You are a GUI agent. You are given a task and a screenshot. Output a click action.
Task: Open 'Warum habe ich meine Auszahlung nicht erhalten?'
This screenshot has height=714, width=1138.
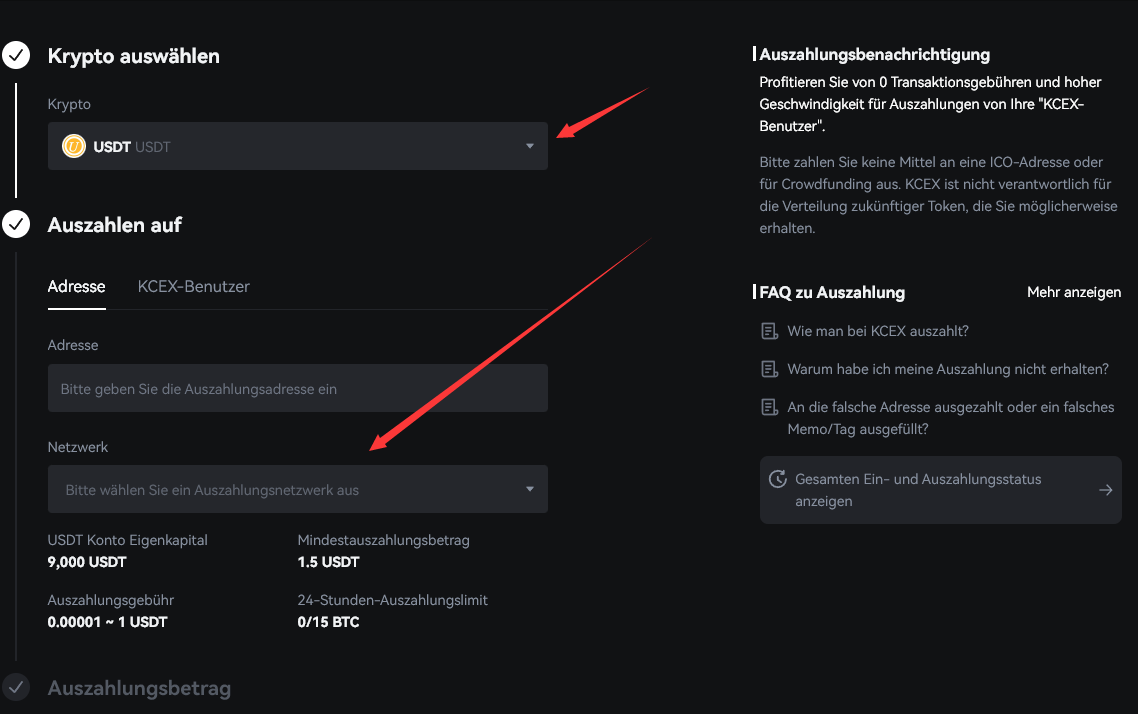coord(947,369)
